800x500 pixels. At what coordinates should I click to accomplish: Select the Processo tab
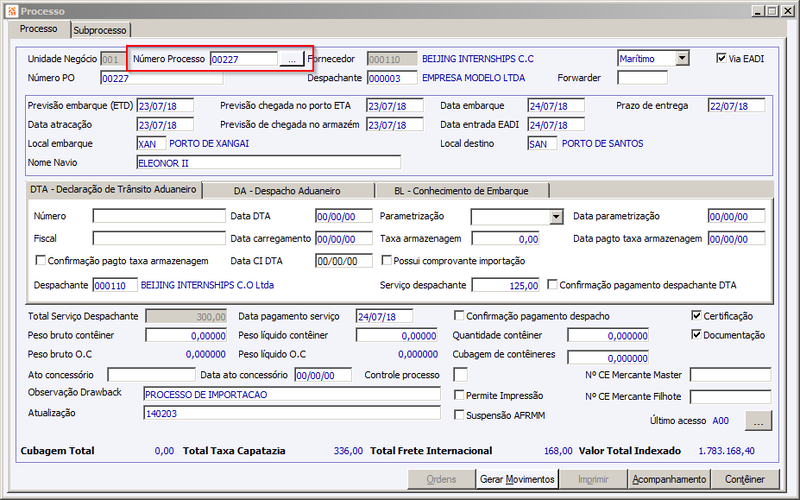(x=39, y=29)
